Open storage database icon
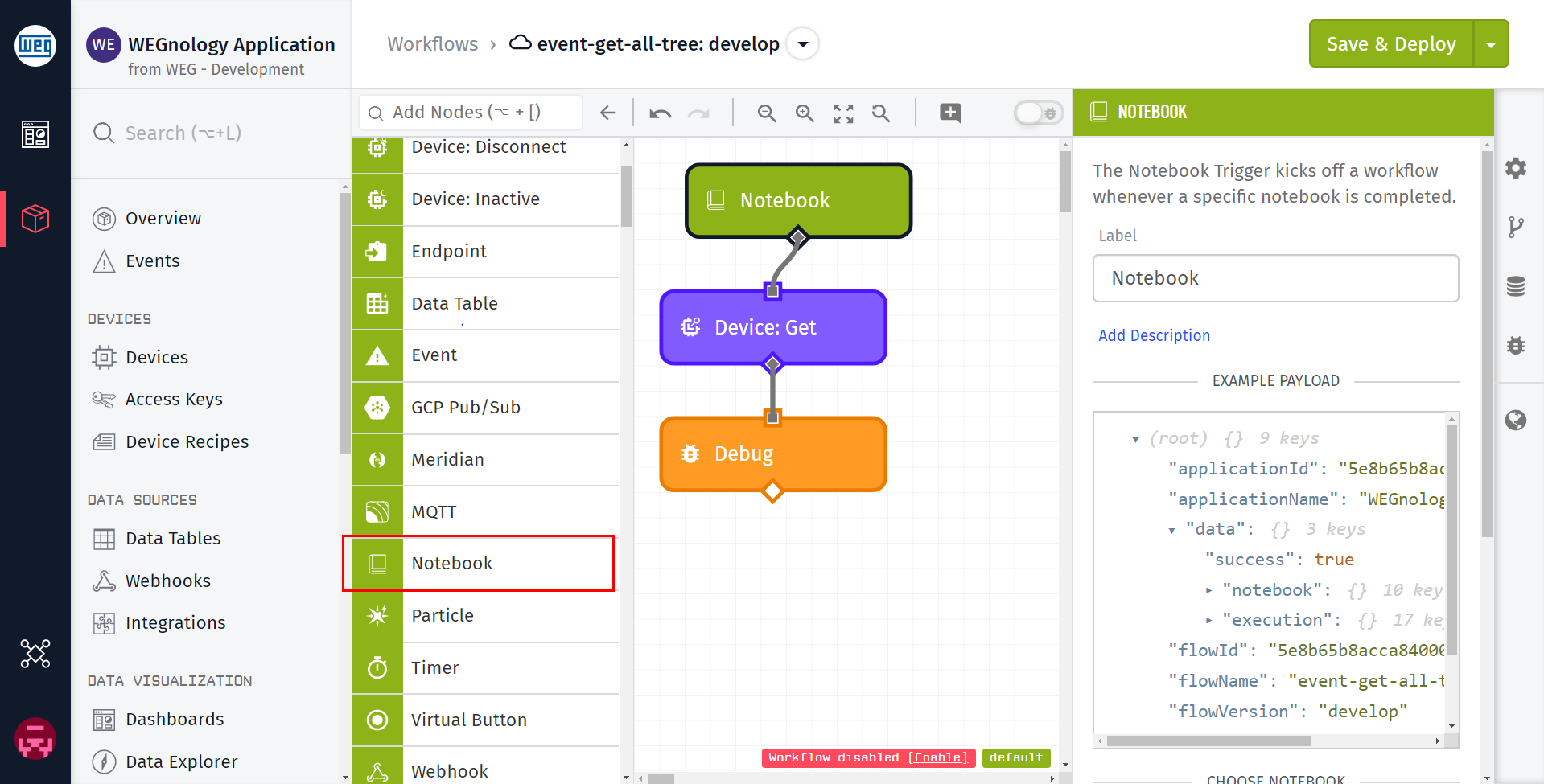This screenshot has width=1544, height=784. tap(1516, 286)
